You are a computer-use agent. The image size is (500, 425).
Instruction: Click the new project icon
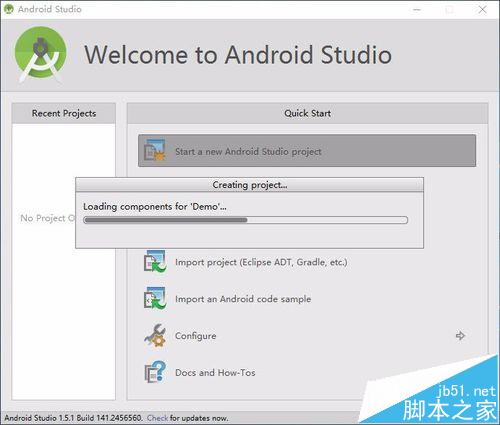154,151
